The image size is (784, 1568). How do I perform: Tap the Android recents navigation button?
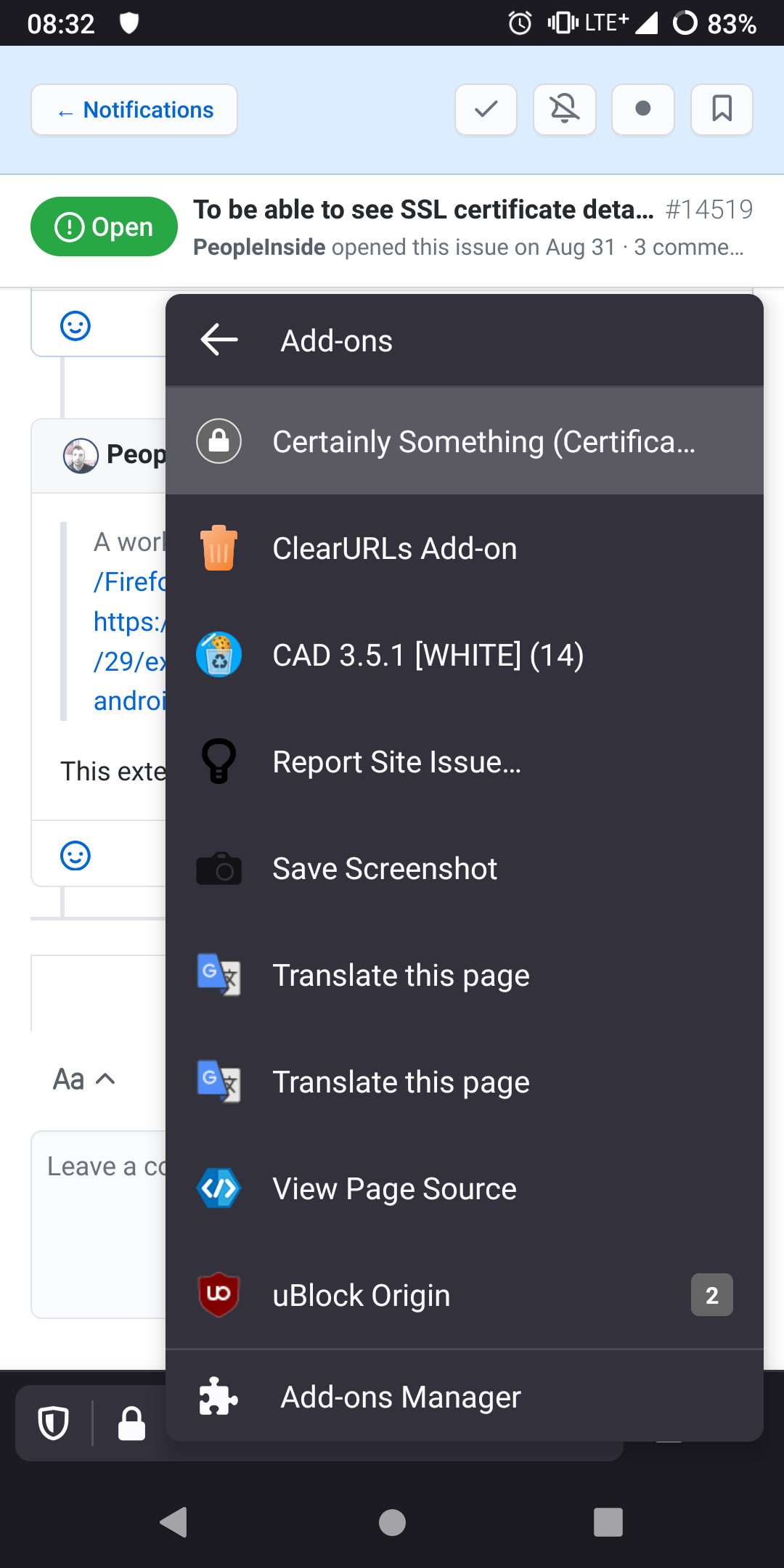608,1522
